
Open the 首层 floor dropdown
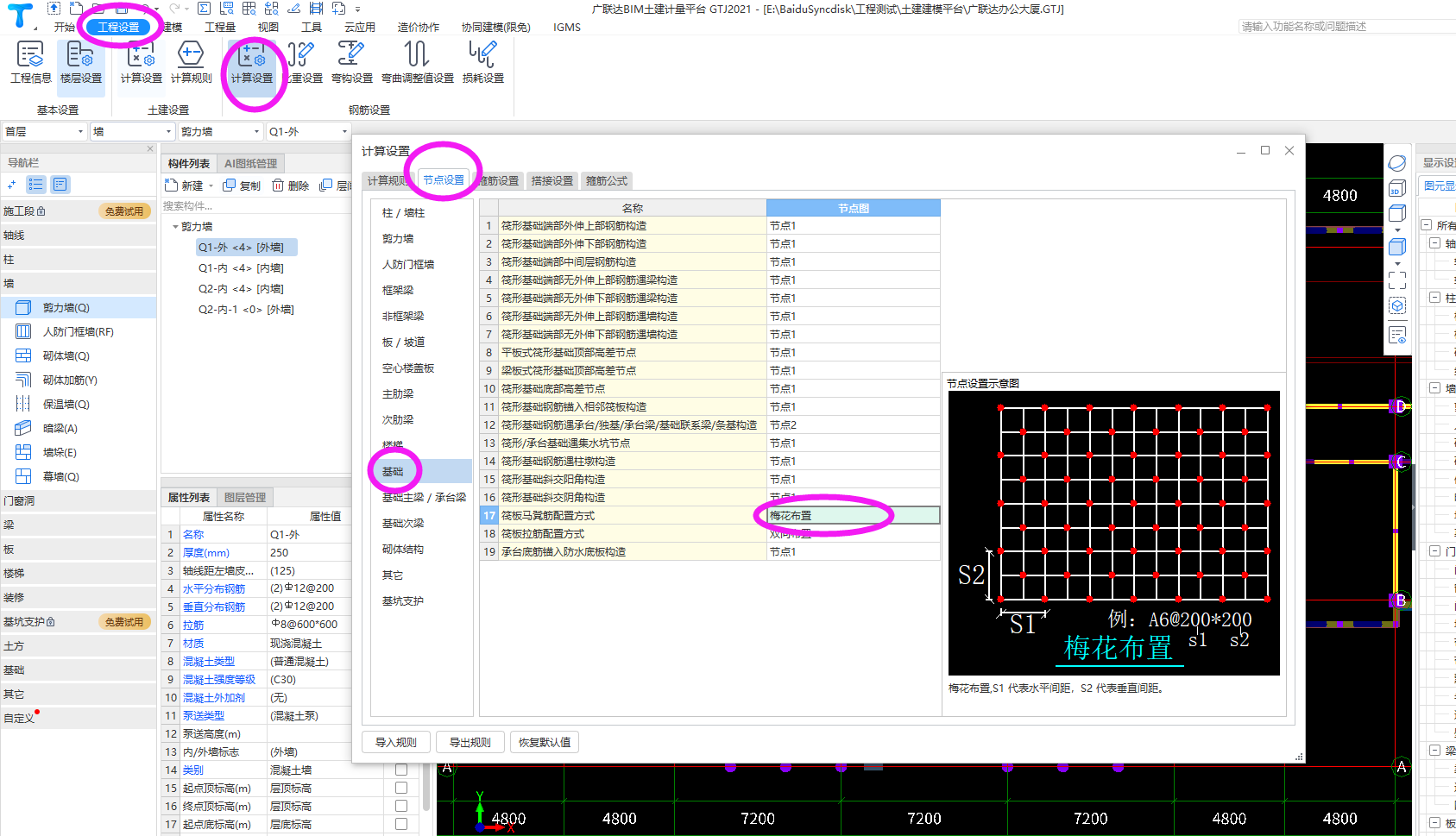(44, 132)
